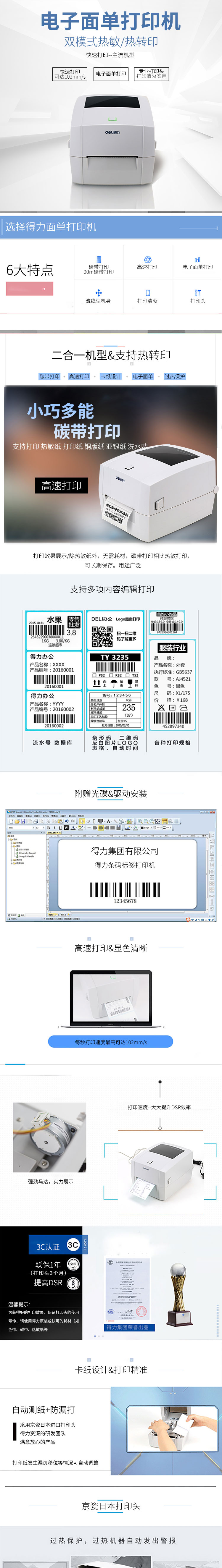Screen dimensions: 222x1568
Task: Select the 碳带打印 blue tag
Action: 49,376
